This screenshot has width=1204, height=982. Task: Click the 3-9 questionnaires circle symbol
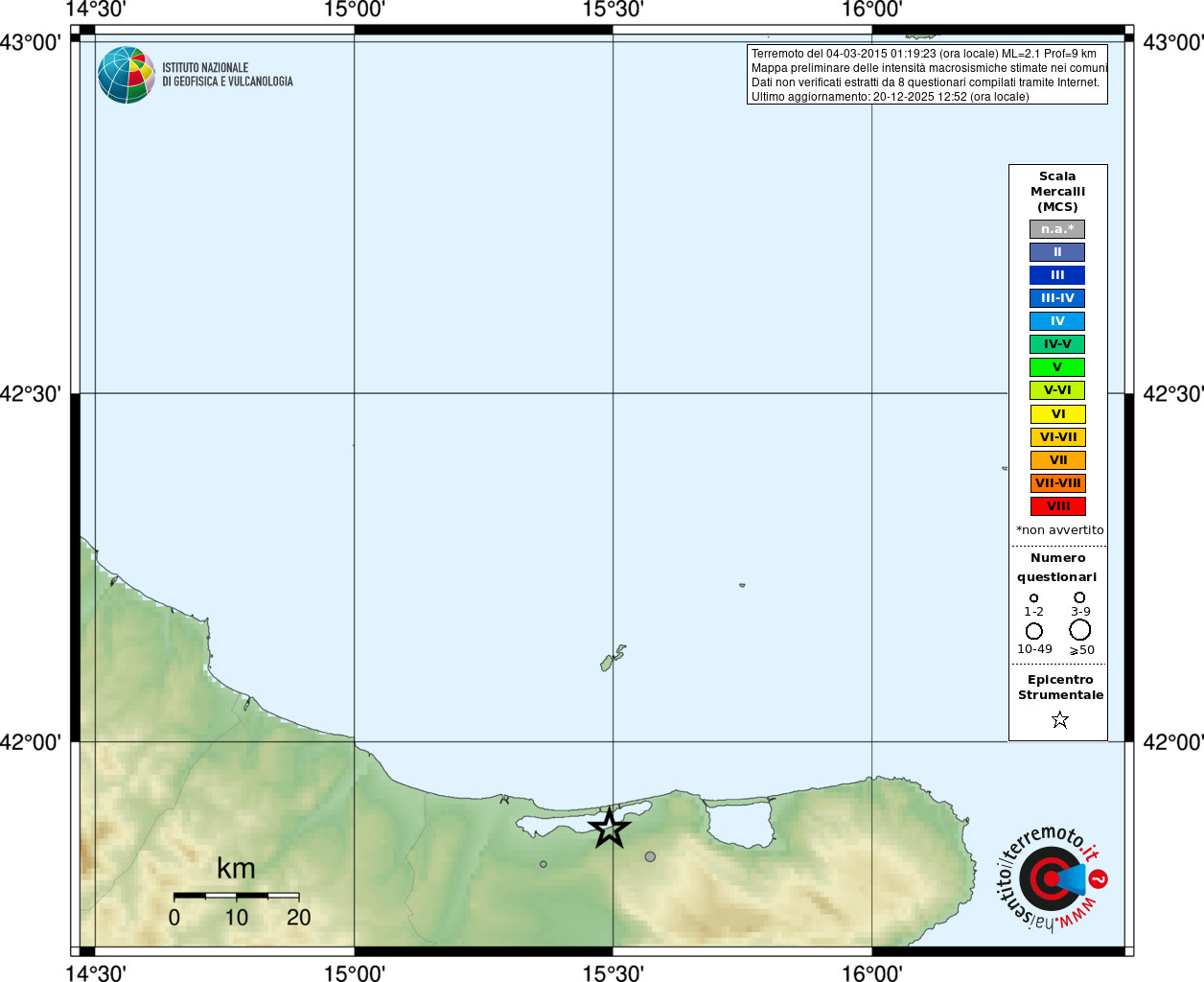pos(1079,597)
